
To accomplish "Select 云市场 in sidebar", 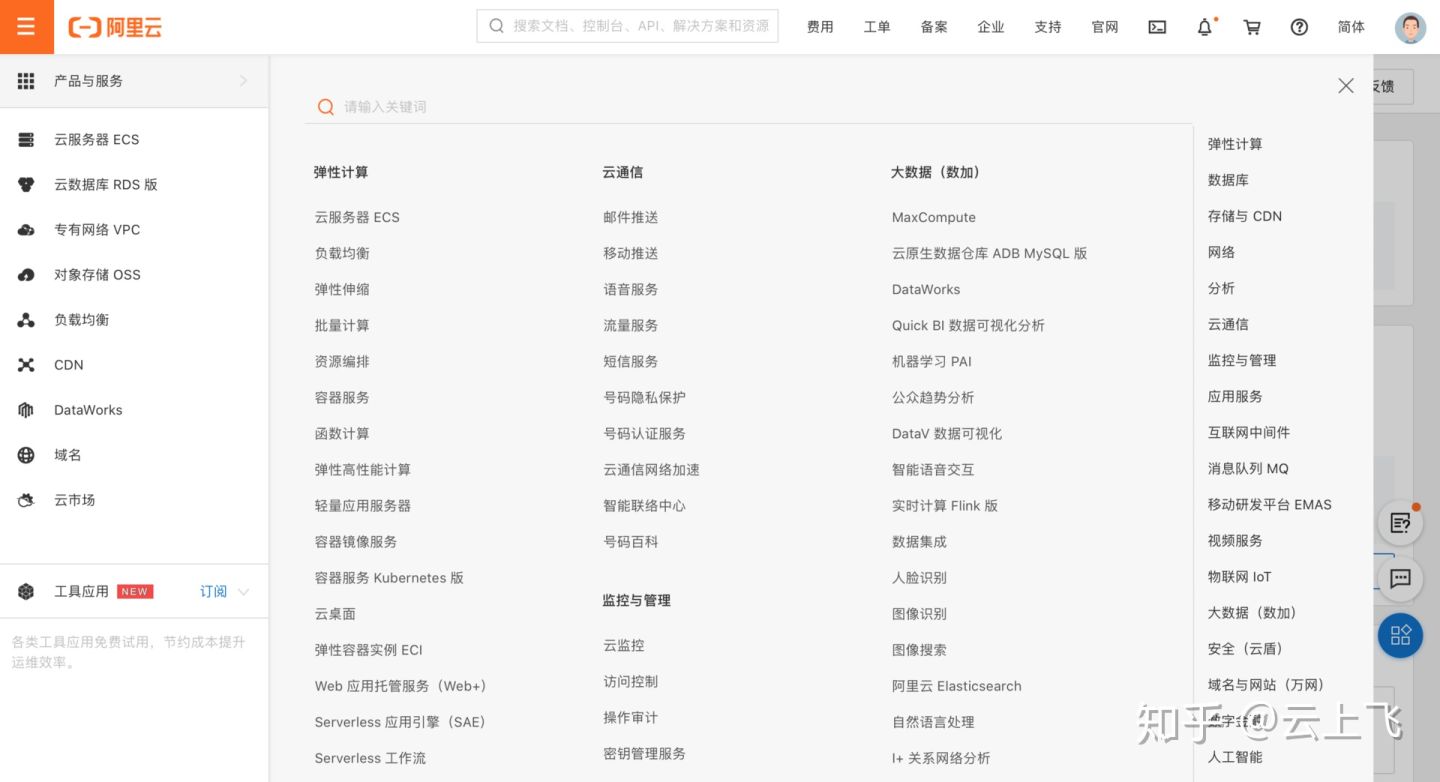I will tap(75, 500).
